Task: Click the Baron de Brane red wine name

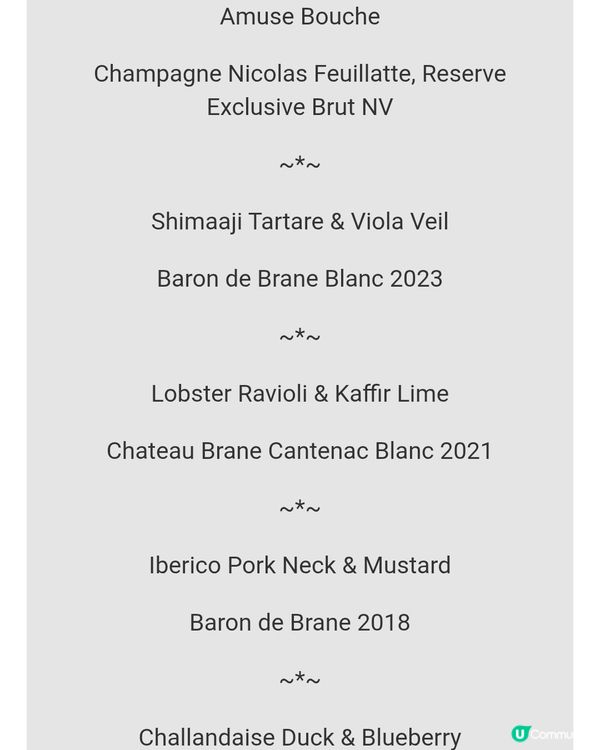Action: coord(270,623)
